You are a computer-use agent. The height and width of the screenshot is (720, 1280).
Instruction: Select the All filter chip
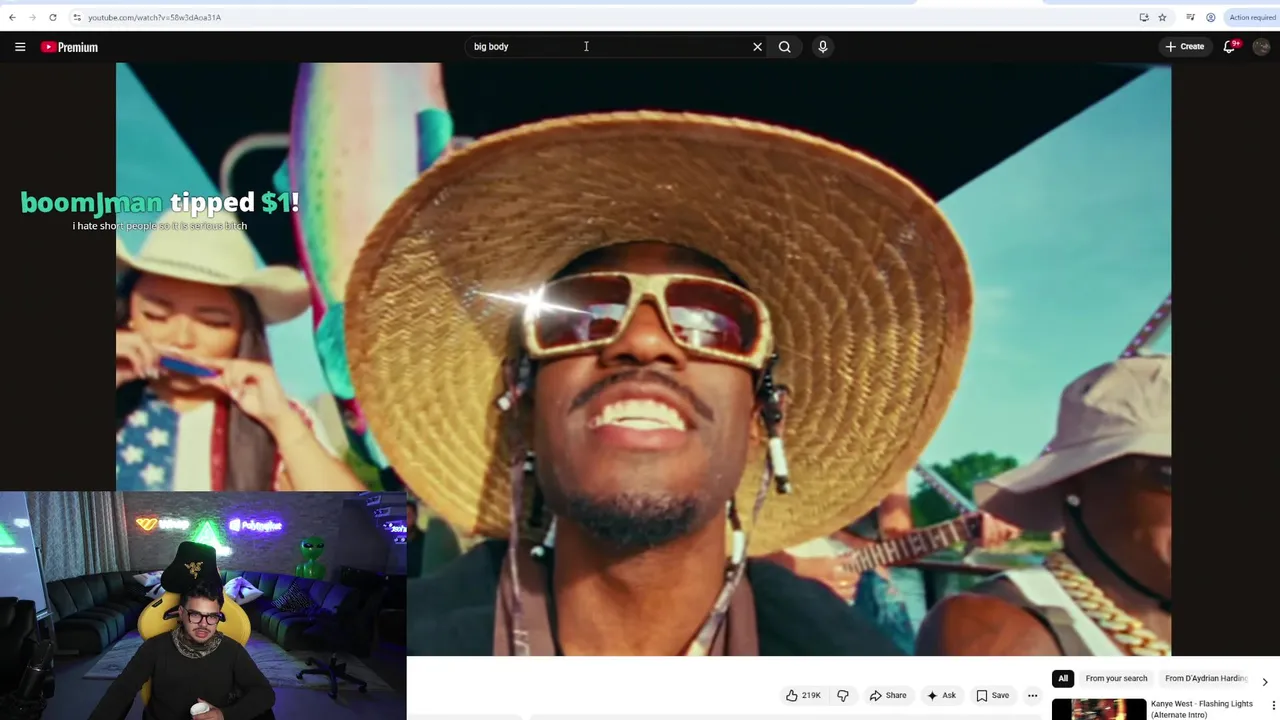click(1063, 679)
